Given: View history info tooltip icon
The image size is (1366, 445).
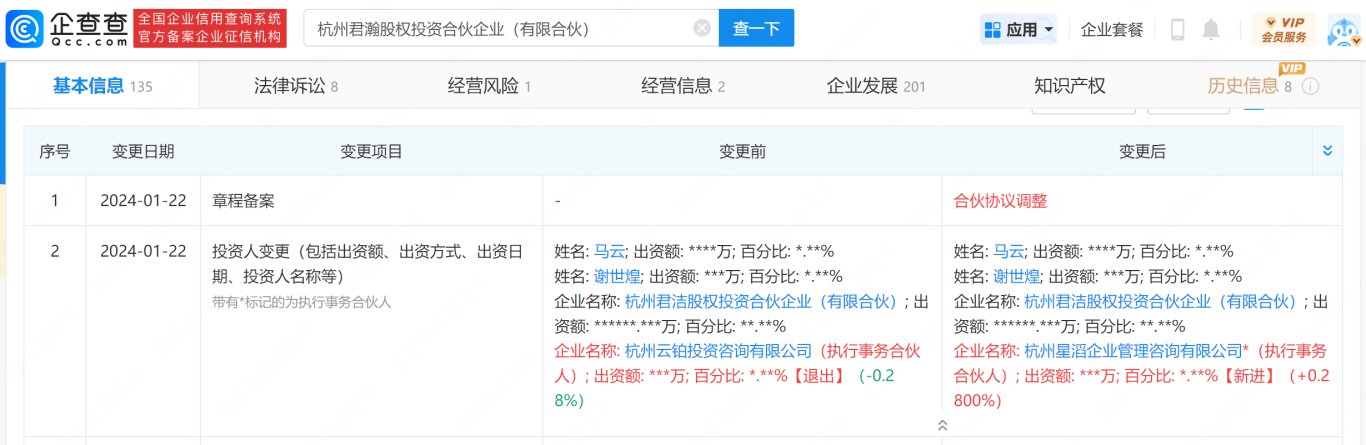Looking at the screenshot, I should [x=1310, y=86].
